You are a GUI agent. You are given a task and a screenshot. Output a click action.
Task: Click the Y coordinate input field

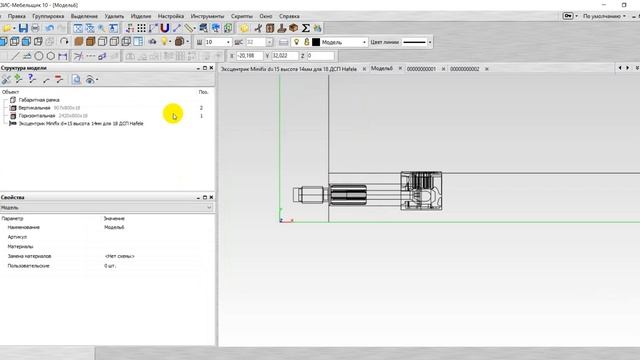point(285,56)
